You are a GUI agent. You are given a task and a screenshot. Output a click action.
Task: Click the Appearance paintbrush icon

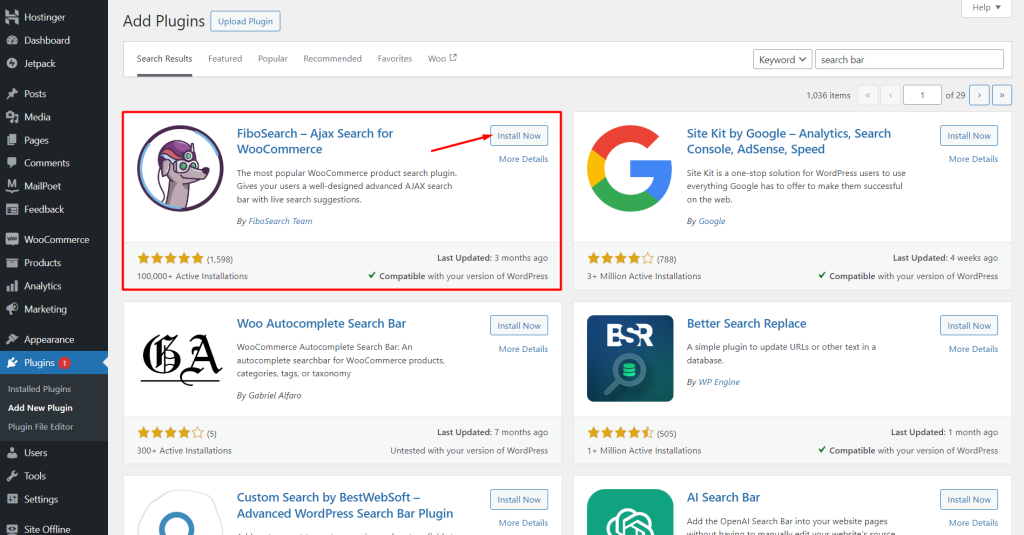(x=12, y=339)
